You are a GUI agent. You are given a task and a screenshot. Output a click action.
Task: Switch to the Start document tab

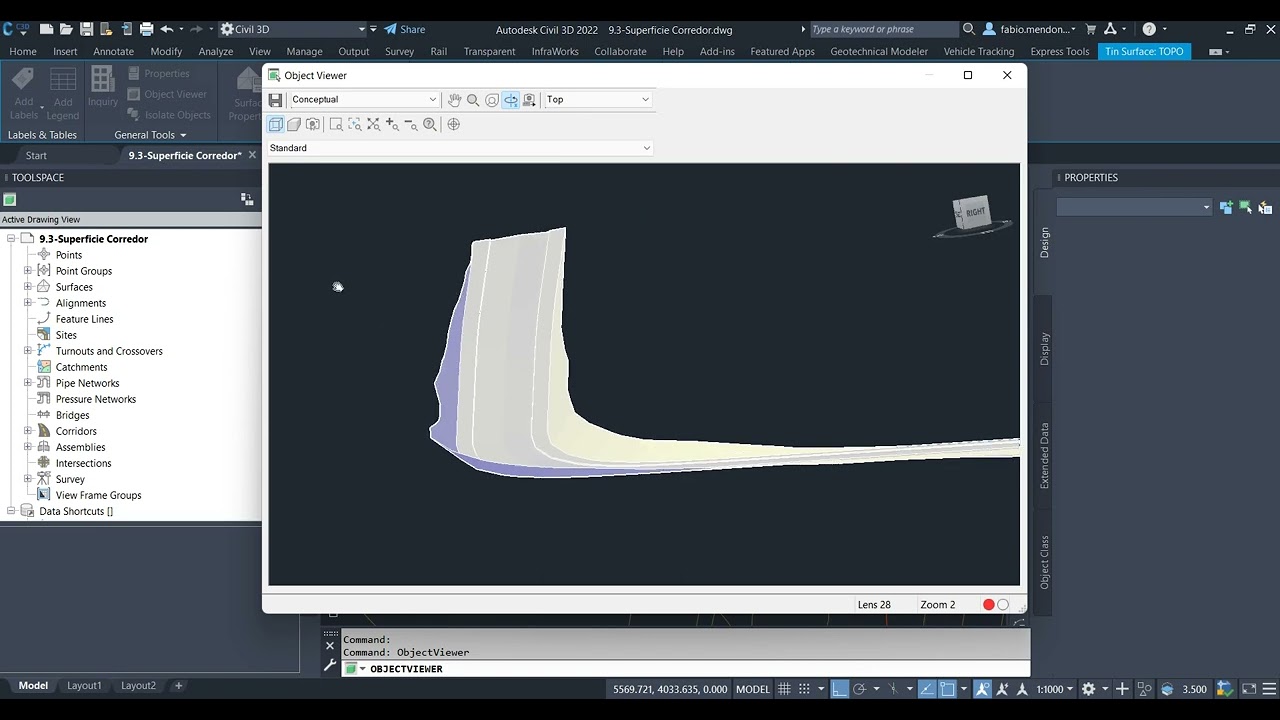click(36, 156)
